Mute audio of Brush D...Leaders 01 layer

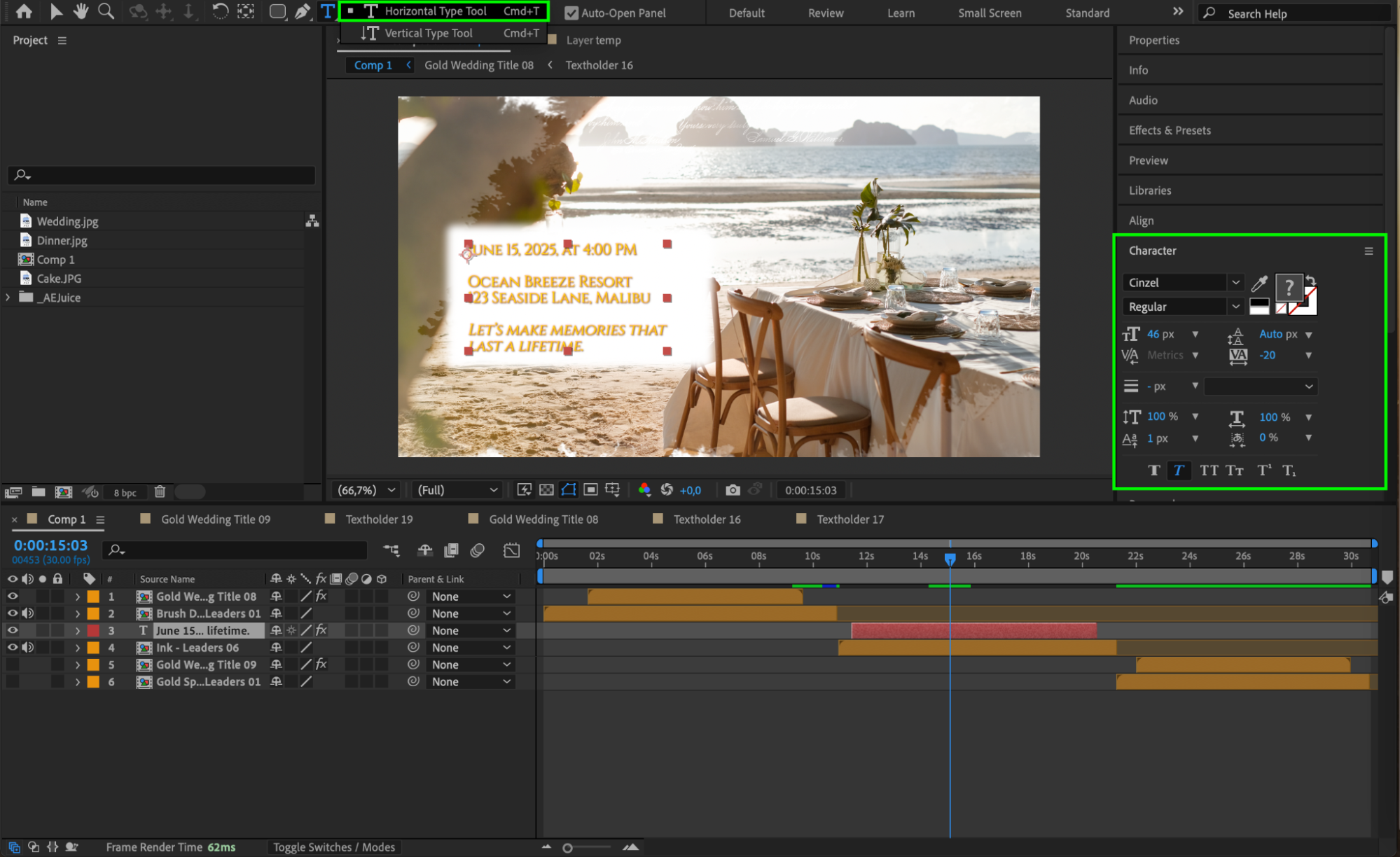pos(28,613)
